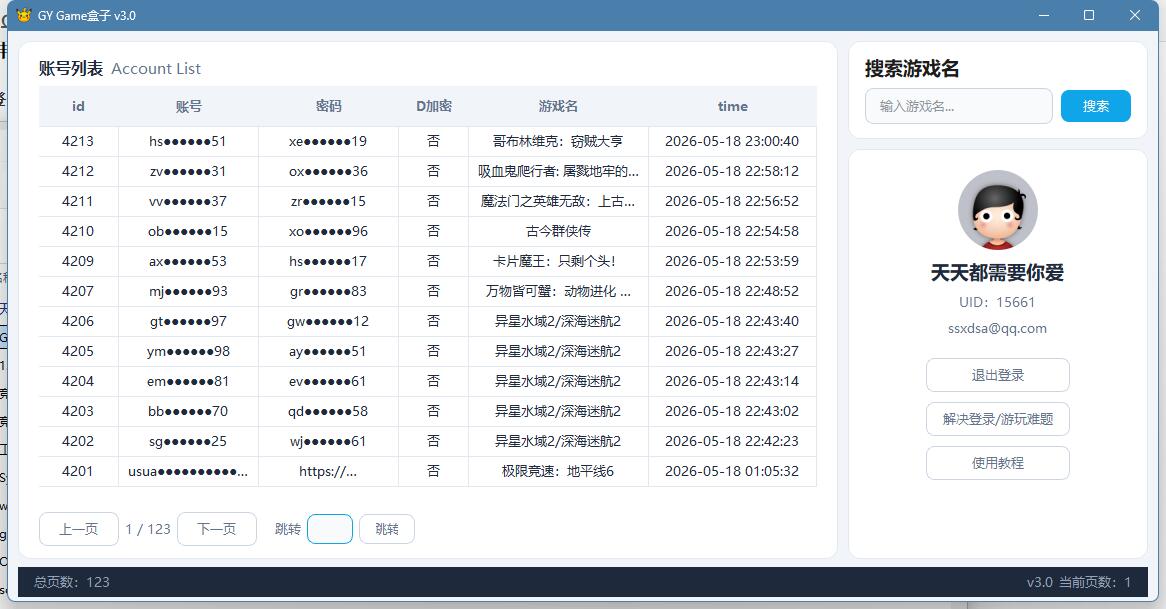The image size is (1166, 609).
Task: Click password cell xe●●●●●●19
Action: click(x=328, y=141)
